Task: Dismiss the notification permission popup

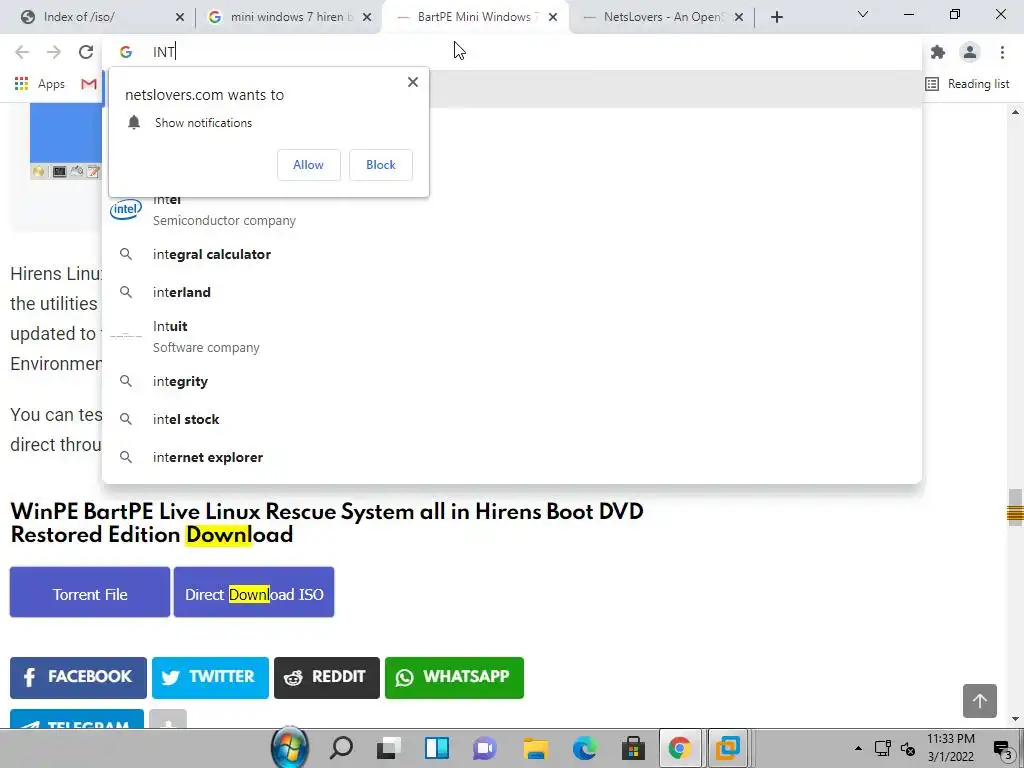Action: (413, 82)
